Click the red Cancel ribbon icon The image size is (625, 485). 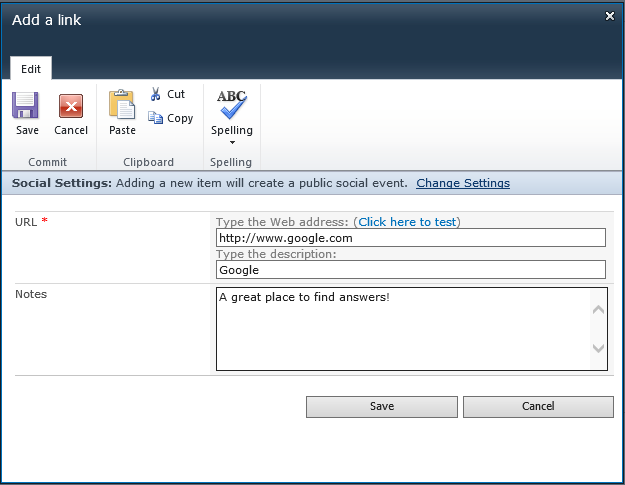pyautogui.click(x=71, y=106)
